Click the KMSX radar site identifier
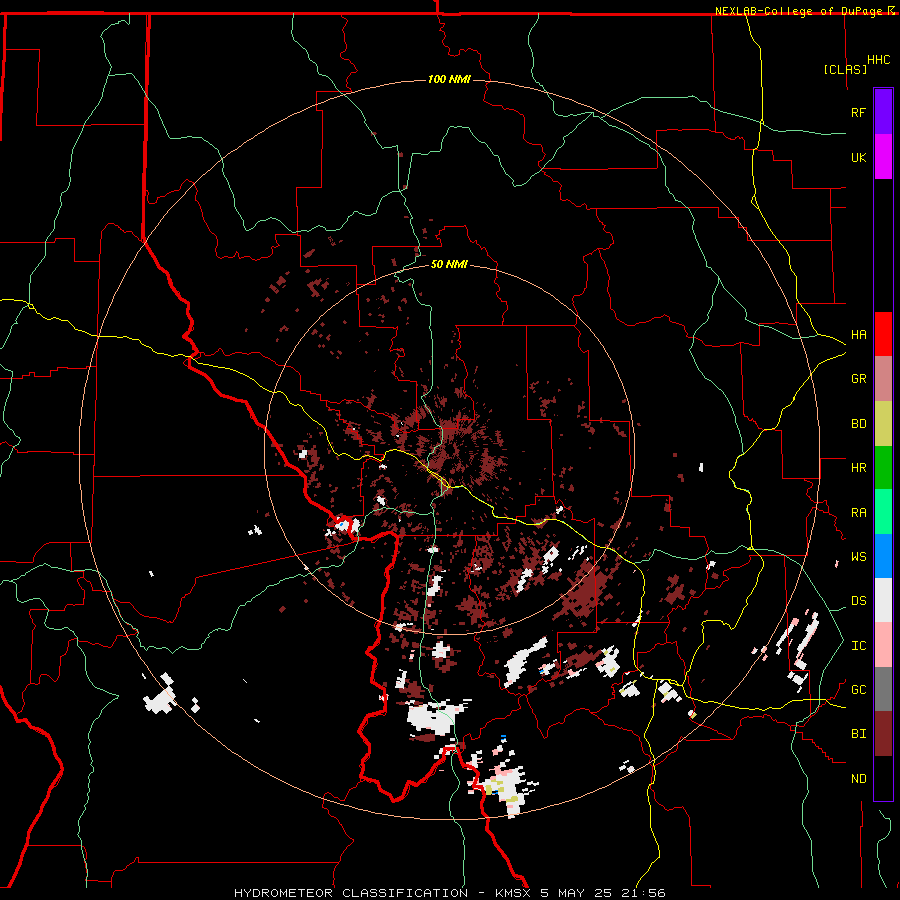This screenshot has width=900, height=900. 513,893
